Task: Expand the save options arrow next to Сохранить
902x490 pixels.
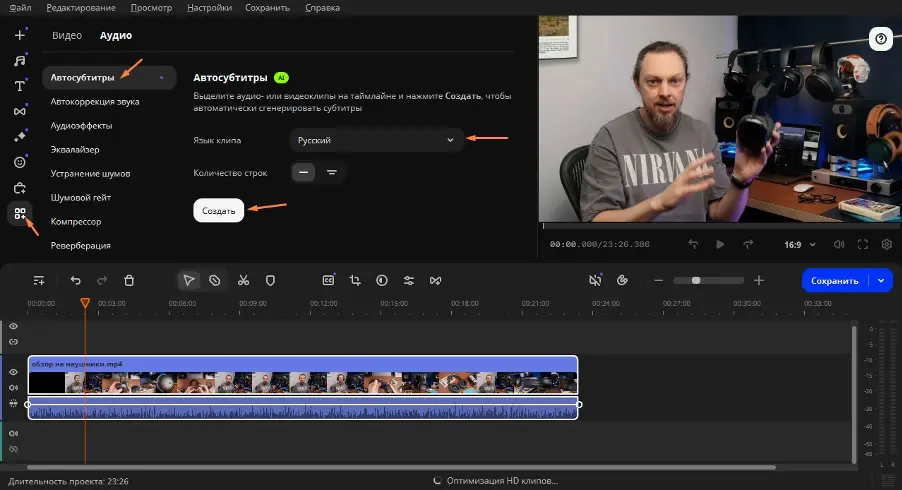Action: (881, 281)
